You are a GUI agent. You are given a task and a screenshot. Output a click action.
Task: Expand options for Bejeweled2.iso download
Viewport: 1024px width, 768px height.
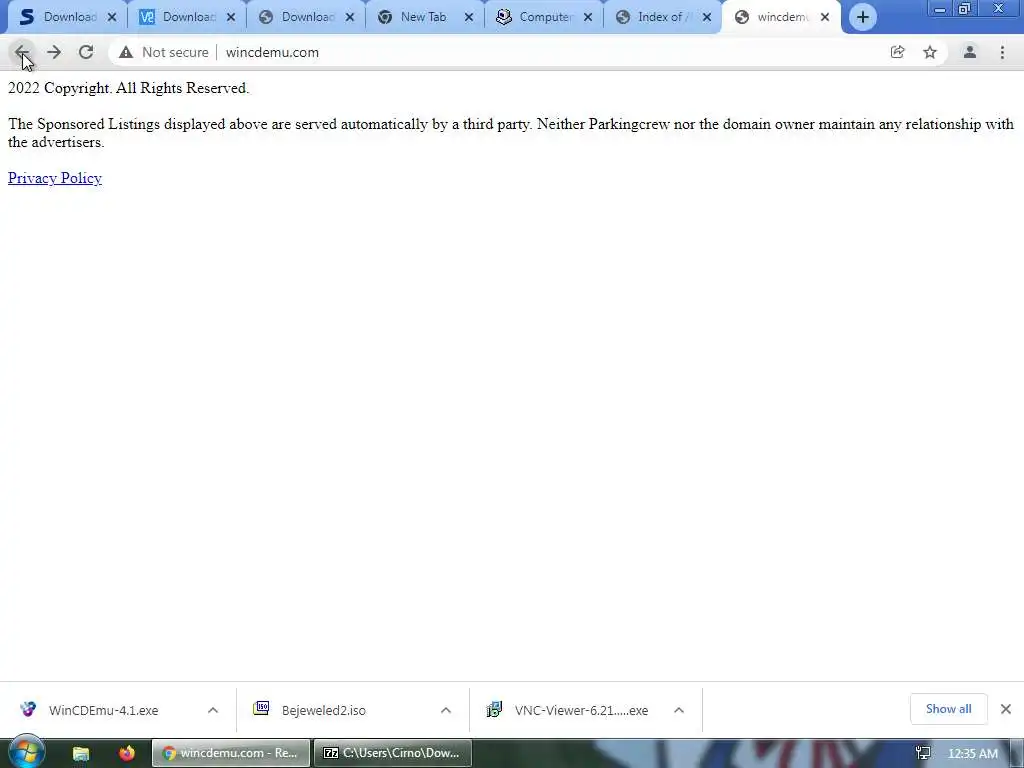(446, 710)
